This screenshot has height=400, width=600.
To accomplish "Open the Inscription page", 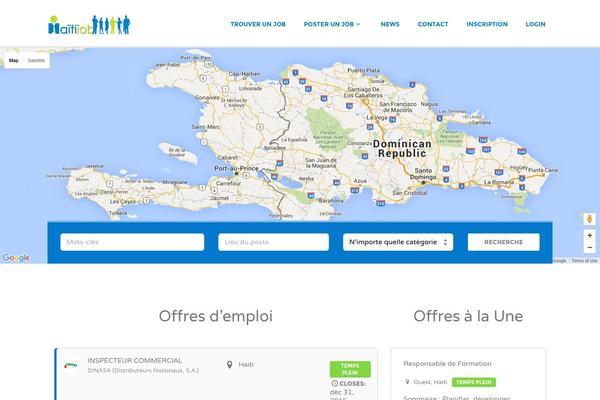I will (x=487, y=24).
